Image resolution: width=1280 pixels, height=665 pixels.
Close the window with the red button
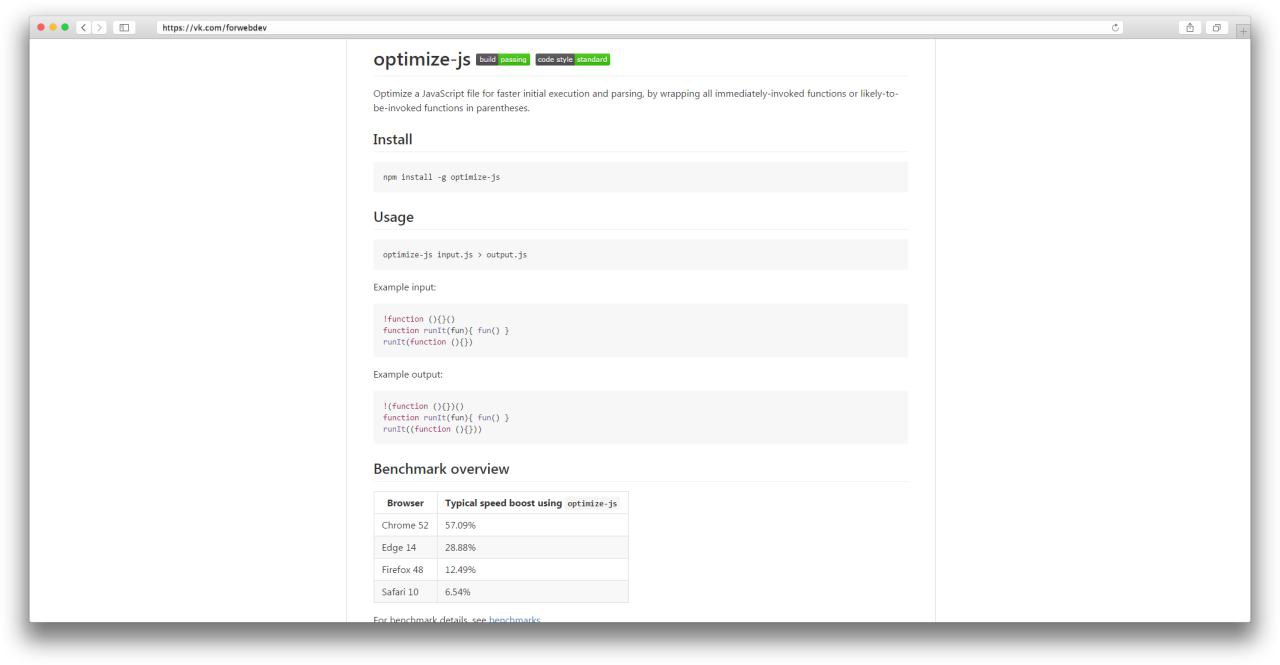41,27
